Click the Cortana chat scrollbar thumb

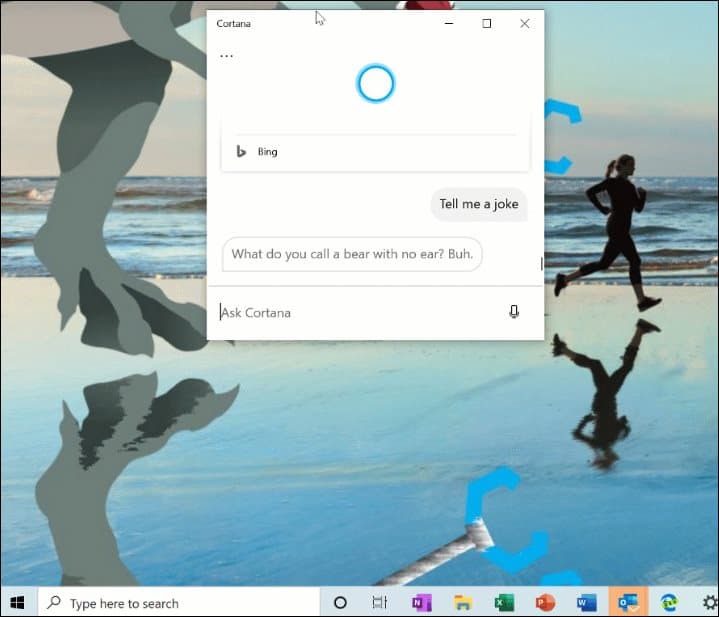542,264
